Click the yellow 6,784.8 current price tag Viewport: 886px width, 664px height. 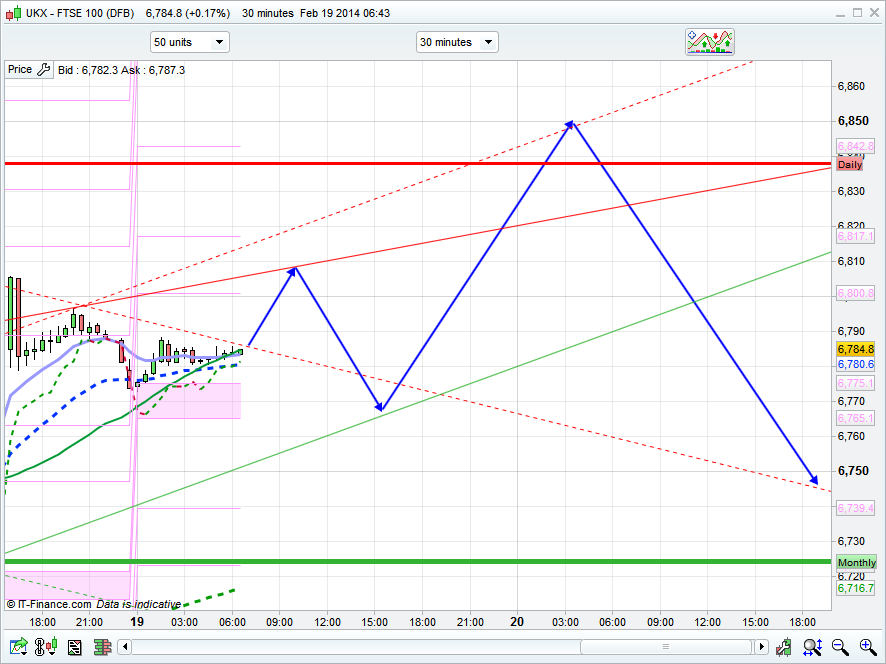(x=855, y=349)
